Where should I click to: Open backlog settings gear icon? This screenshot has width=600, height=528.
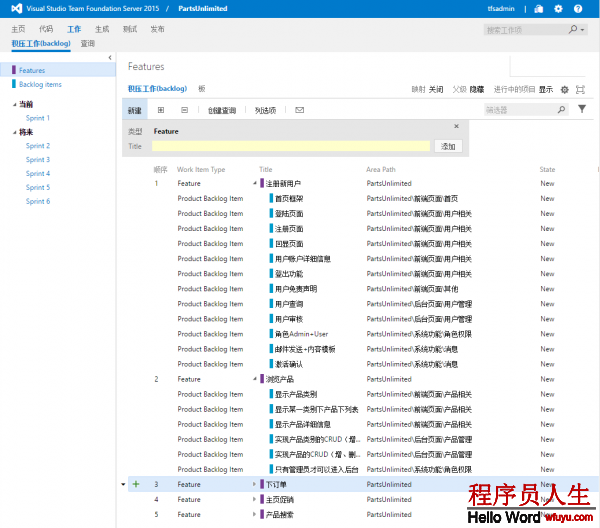(x=564, y=90)
